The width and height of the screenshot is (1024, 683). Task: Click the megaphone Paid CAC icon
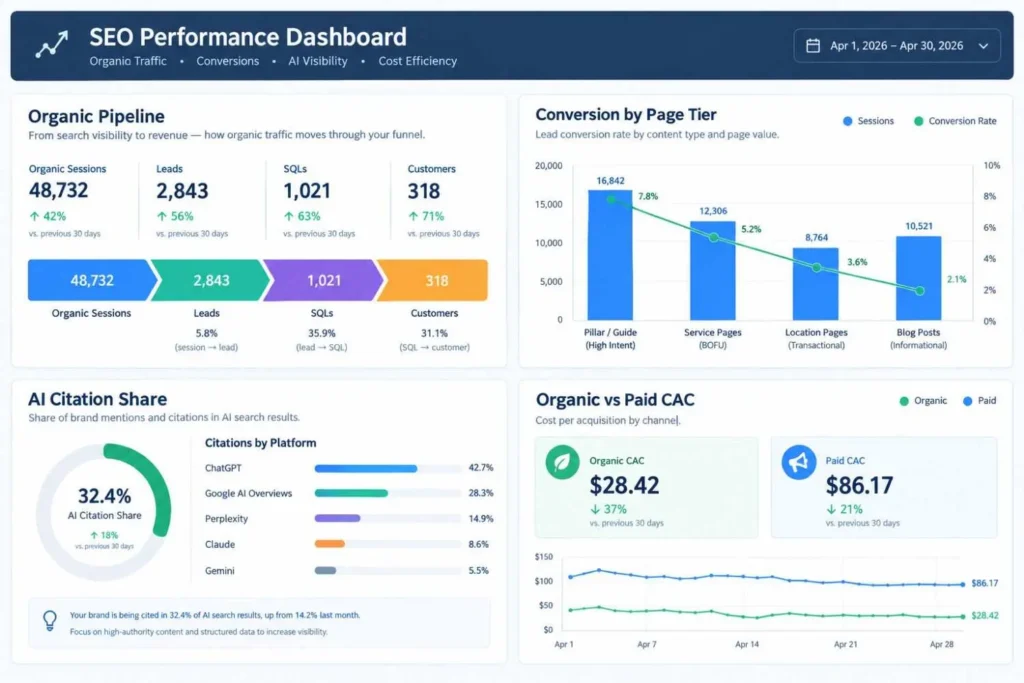799,462
